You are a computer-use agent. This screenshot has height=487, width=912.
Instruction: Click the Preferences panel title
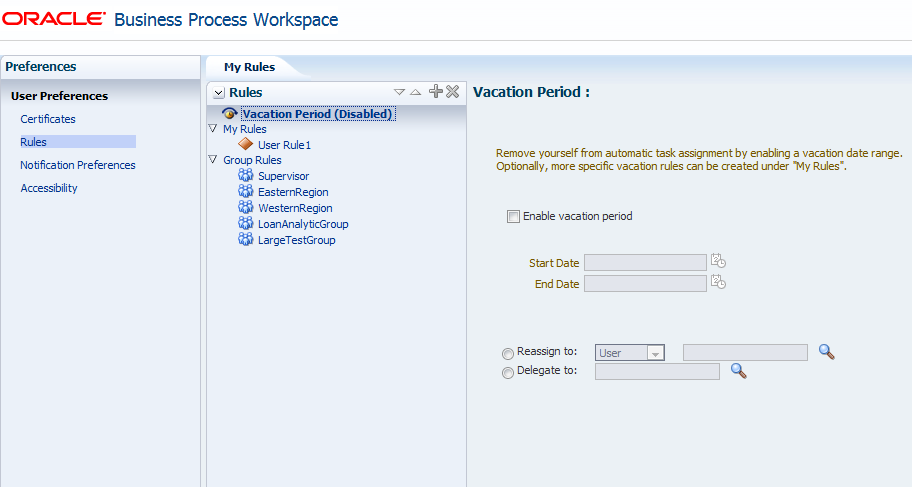41,66
